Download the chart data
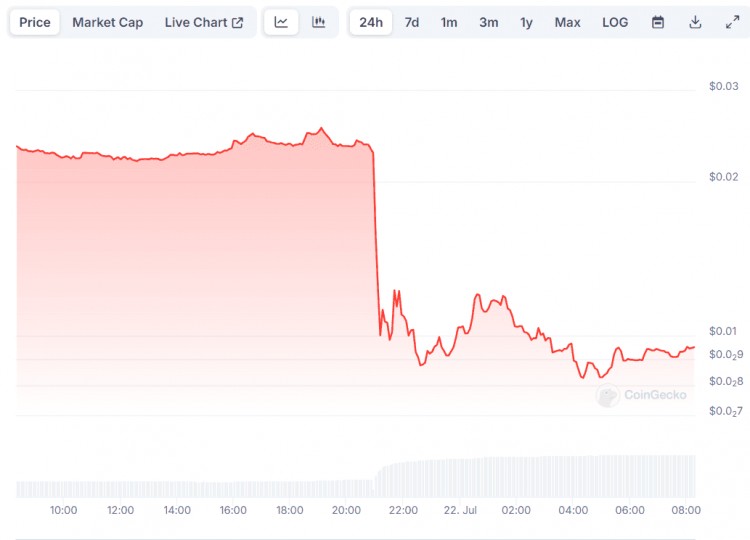Screen dimensions: 750x540 pyautogui.click(x=695, y=22)
